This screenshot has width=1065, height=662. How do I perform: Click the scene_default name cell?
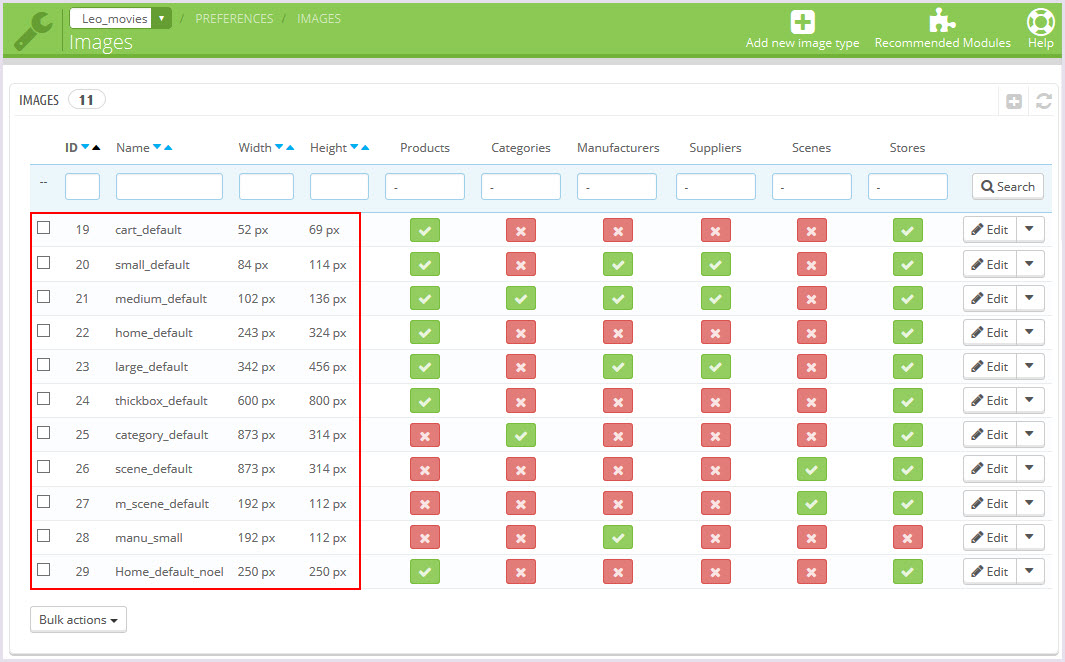tap(154, 468)
